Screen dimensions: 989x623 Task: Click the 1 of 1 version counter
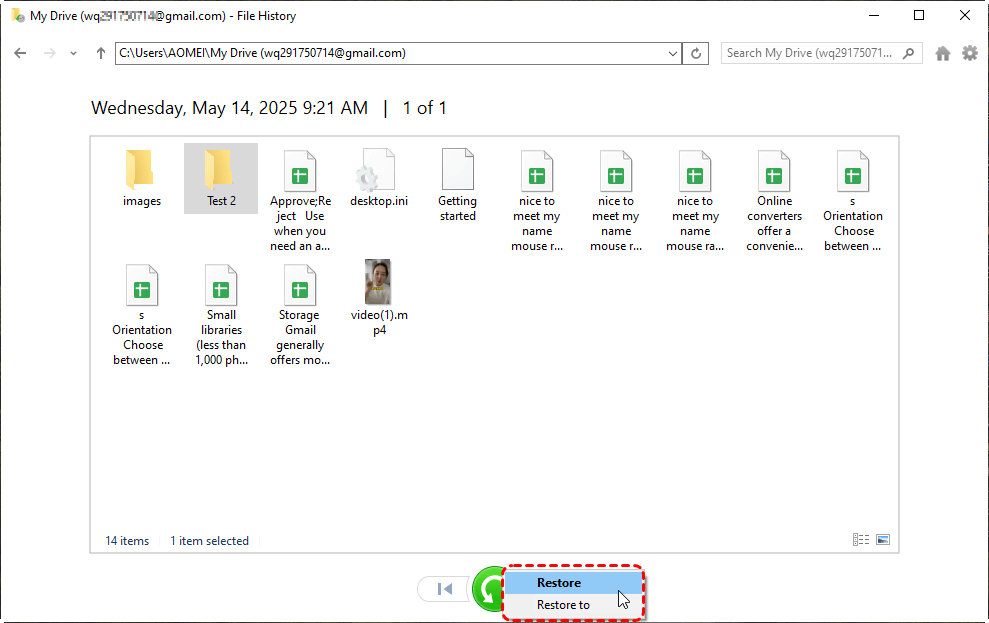[424, 108]
